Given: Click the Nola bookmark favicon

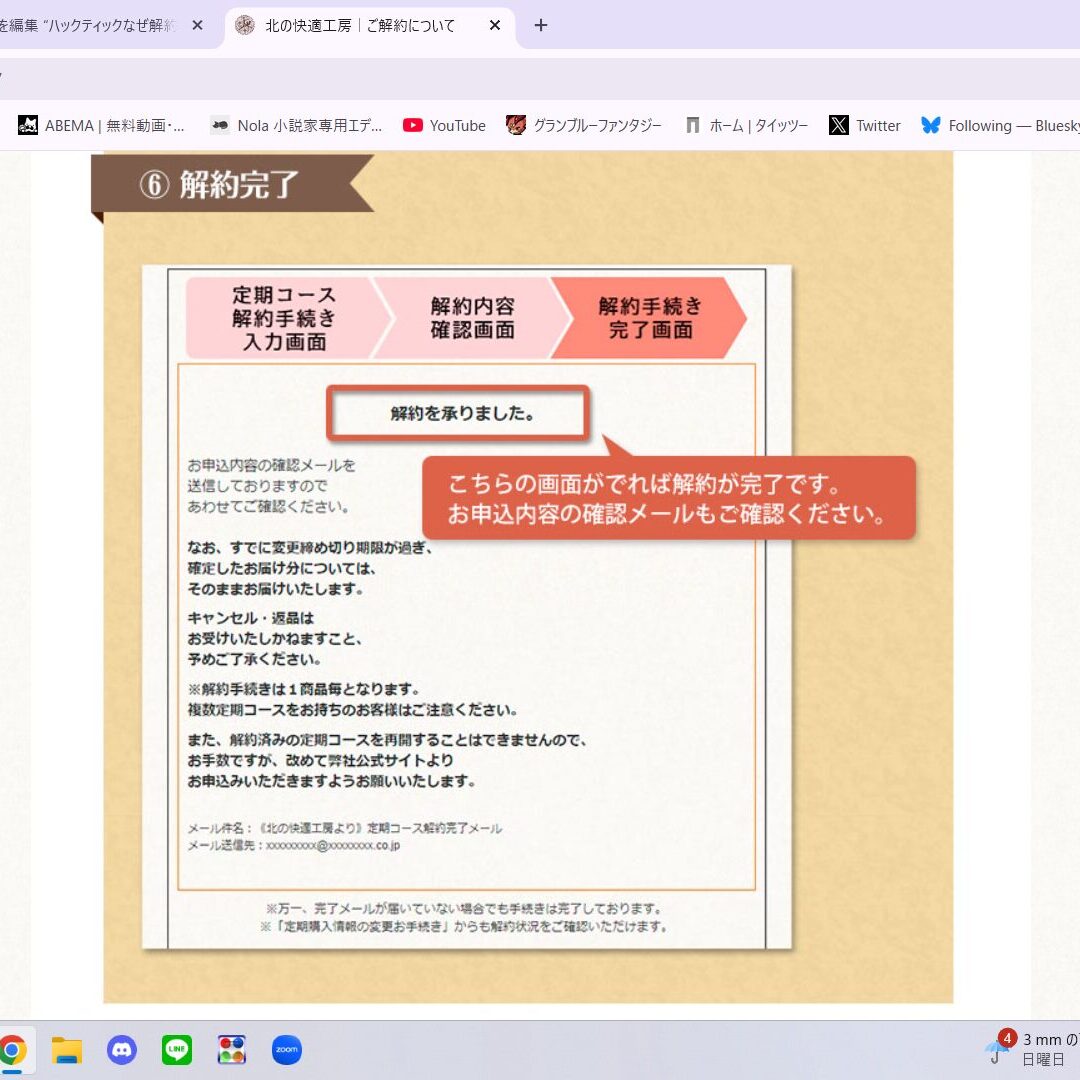Looking at the screenshot, I should (220, 125).
